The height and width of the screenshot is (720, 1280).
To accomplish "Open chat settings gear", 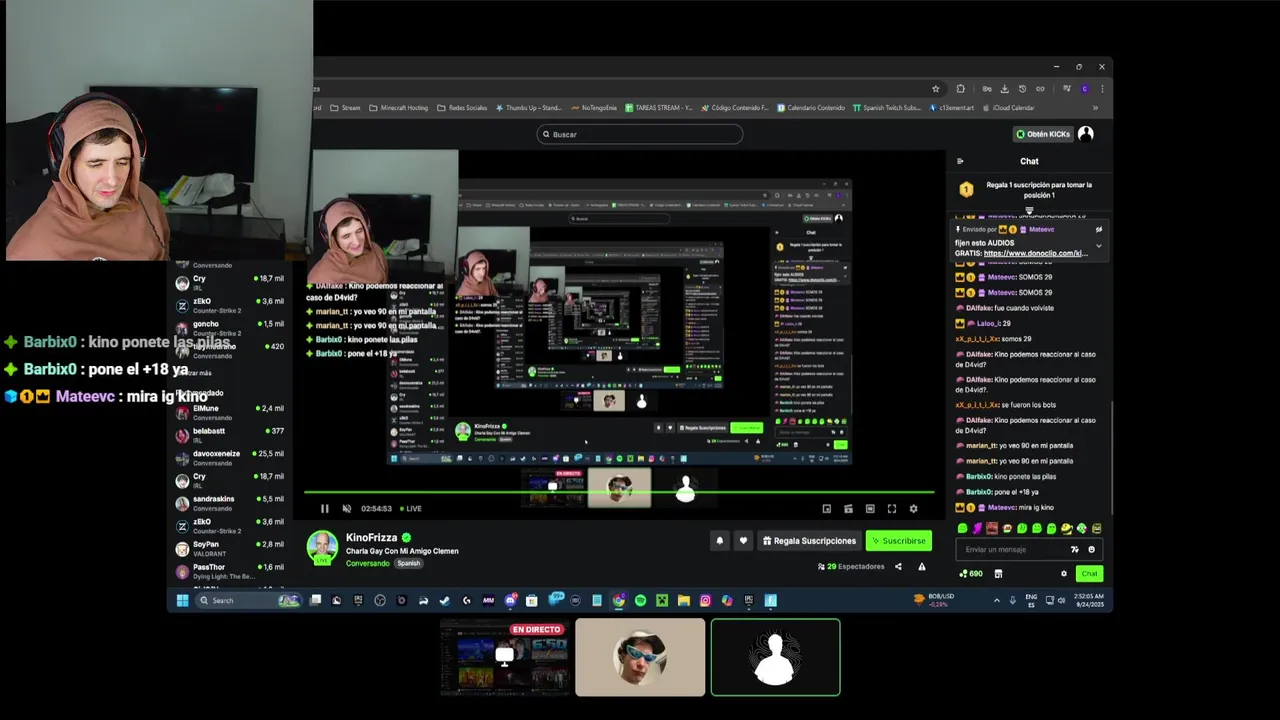I will [x=1063, y=574].
